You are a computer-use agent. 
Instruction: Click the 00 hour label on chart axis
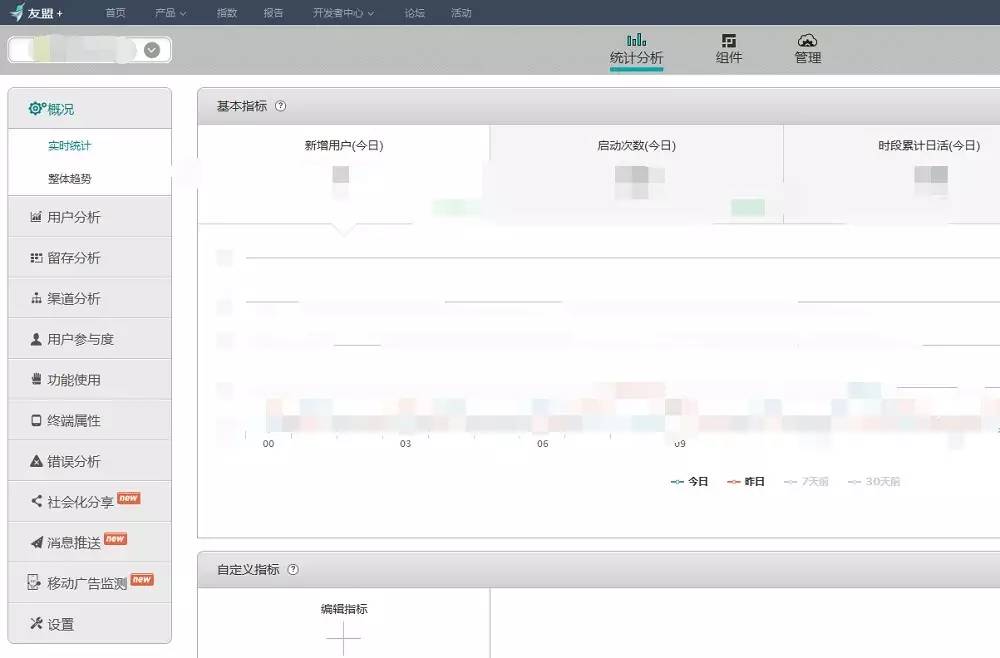[268, 443]
